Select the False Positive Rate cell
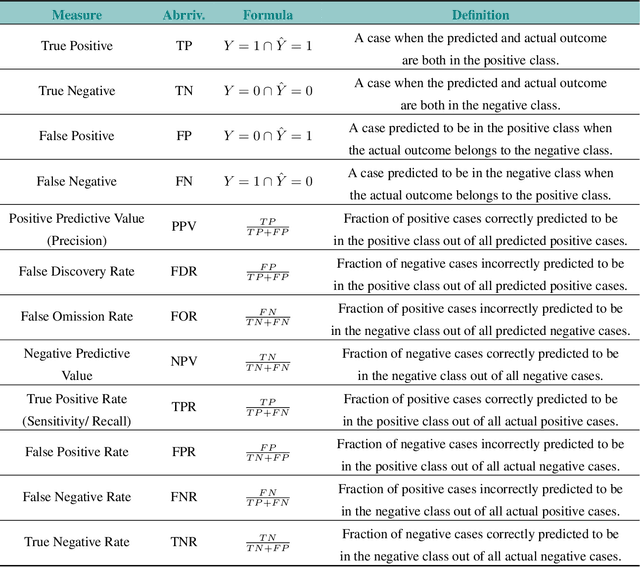The image size is (640, 567). pos(77,452)
